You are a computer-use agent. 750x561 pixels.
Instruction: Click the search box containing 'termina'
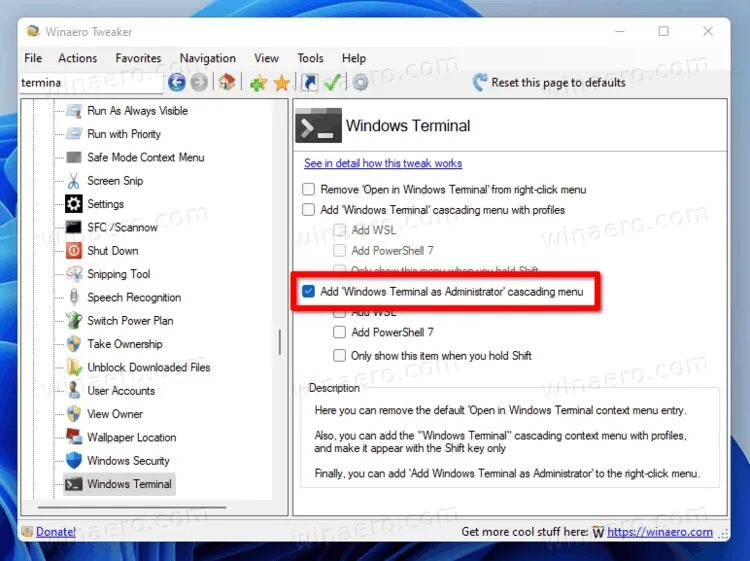91,83
